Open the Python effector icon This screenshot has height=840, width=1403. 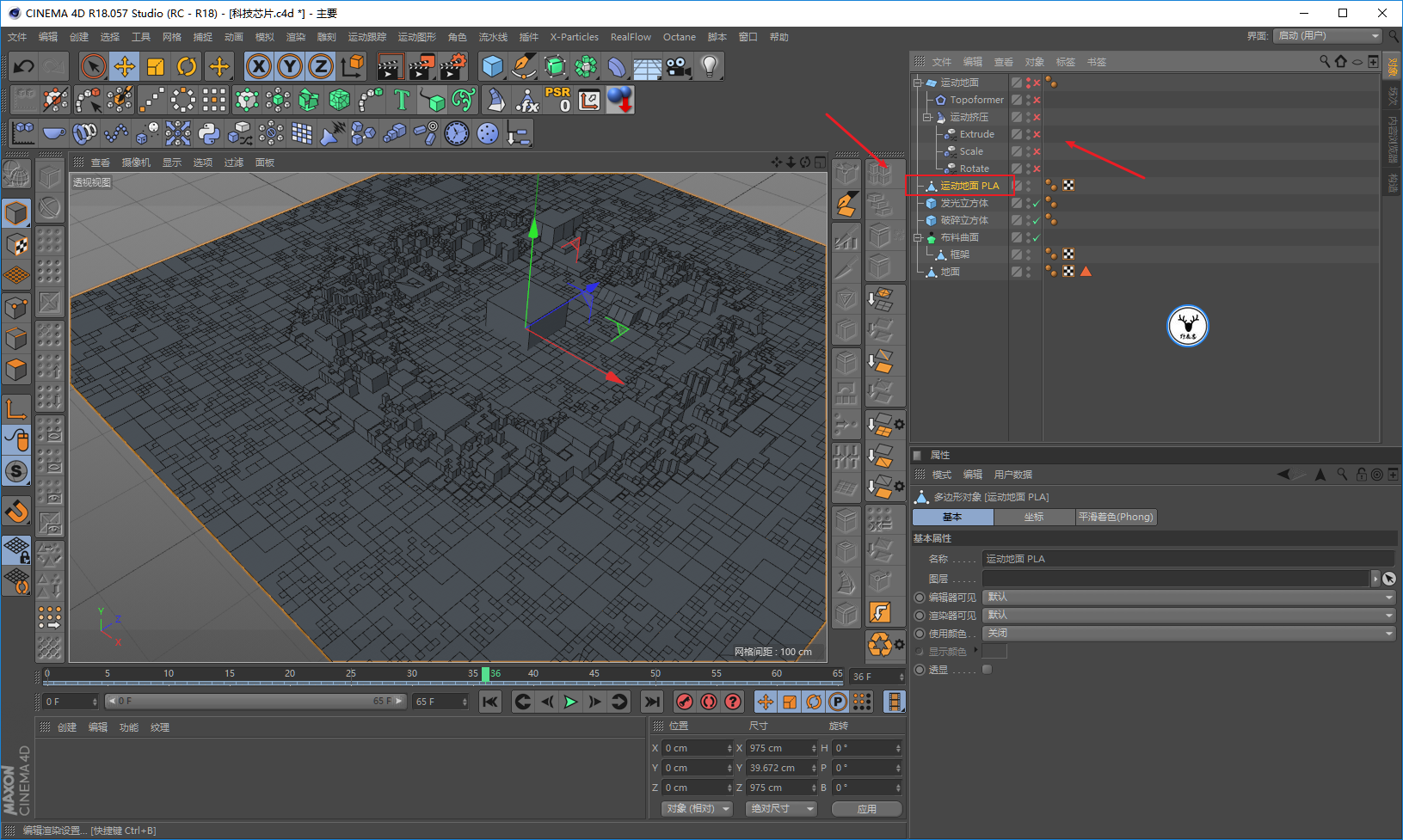(x=209, y=133)
